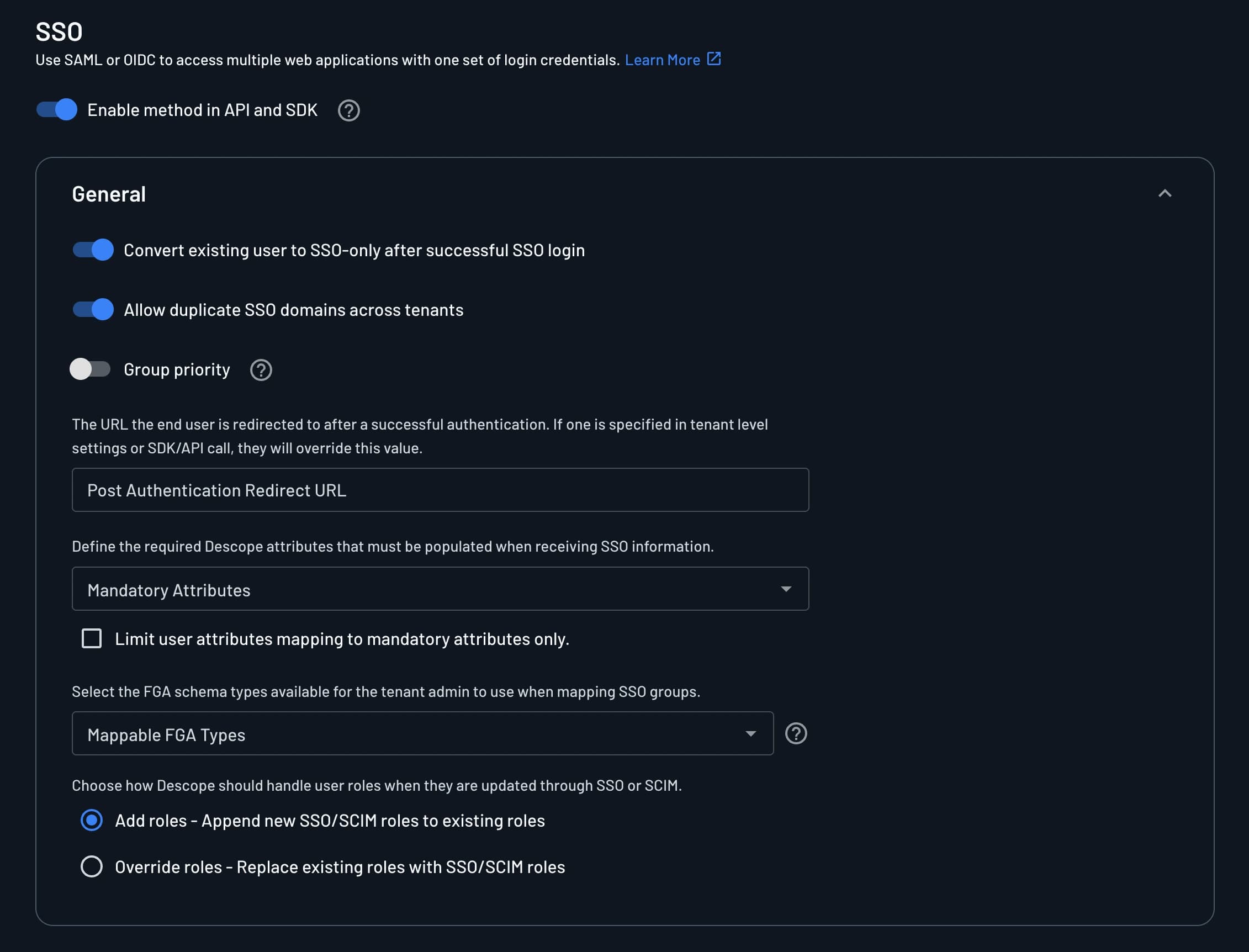Disable "Allow duplicate SSO domains across tenants"
This screenshot has width=1249, height=952.
pos(93,309)
